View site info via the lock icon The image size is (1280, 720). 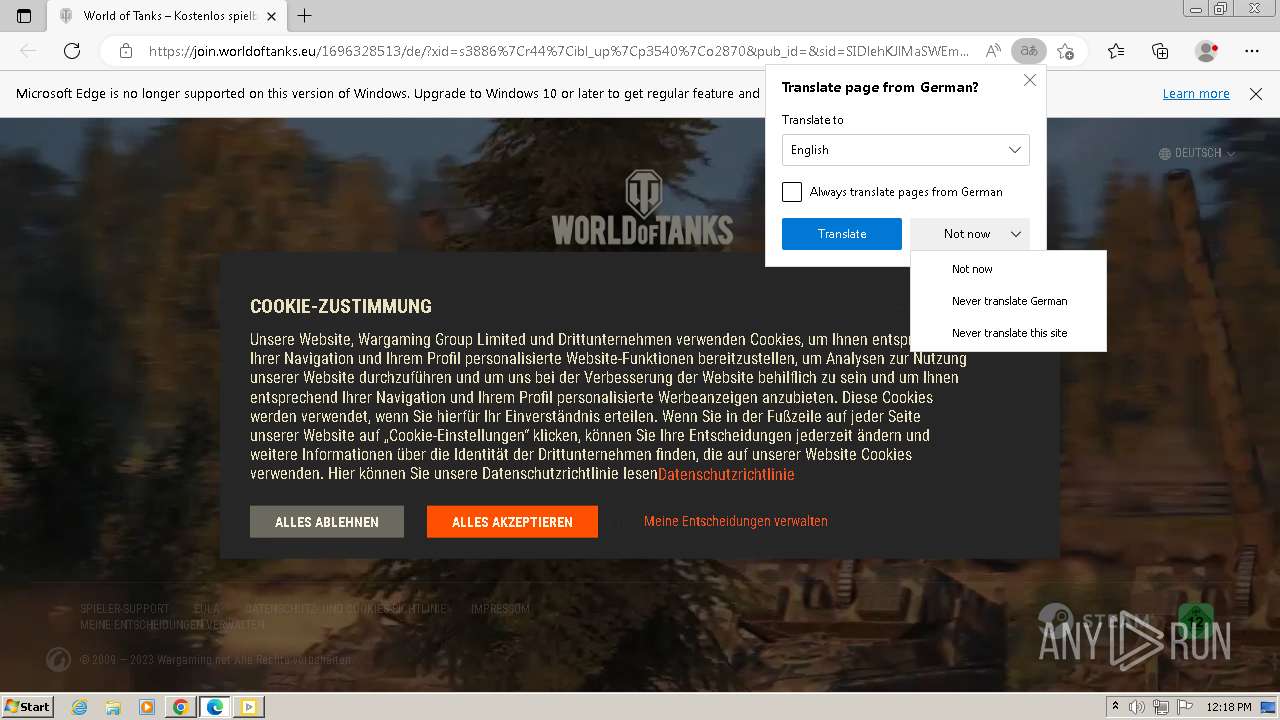(x=125, y=51)
